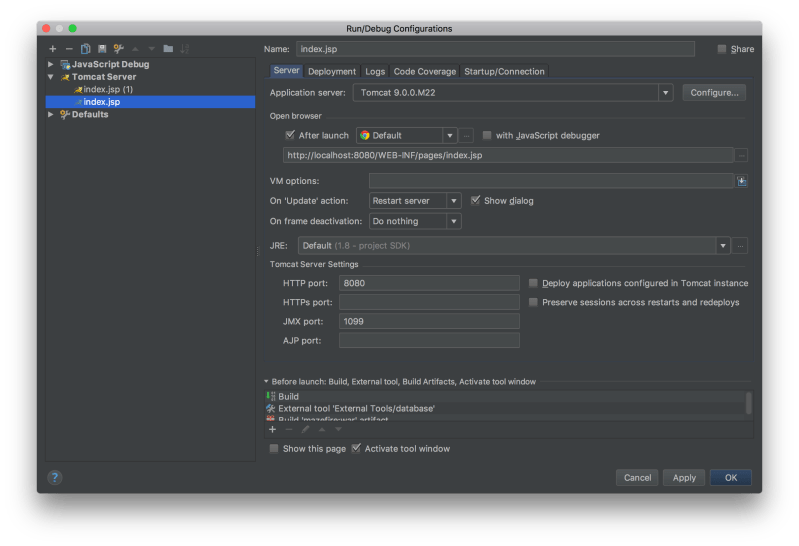Open On 'Update' action dropdown

[x=454, y=201]
